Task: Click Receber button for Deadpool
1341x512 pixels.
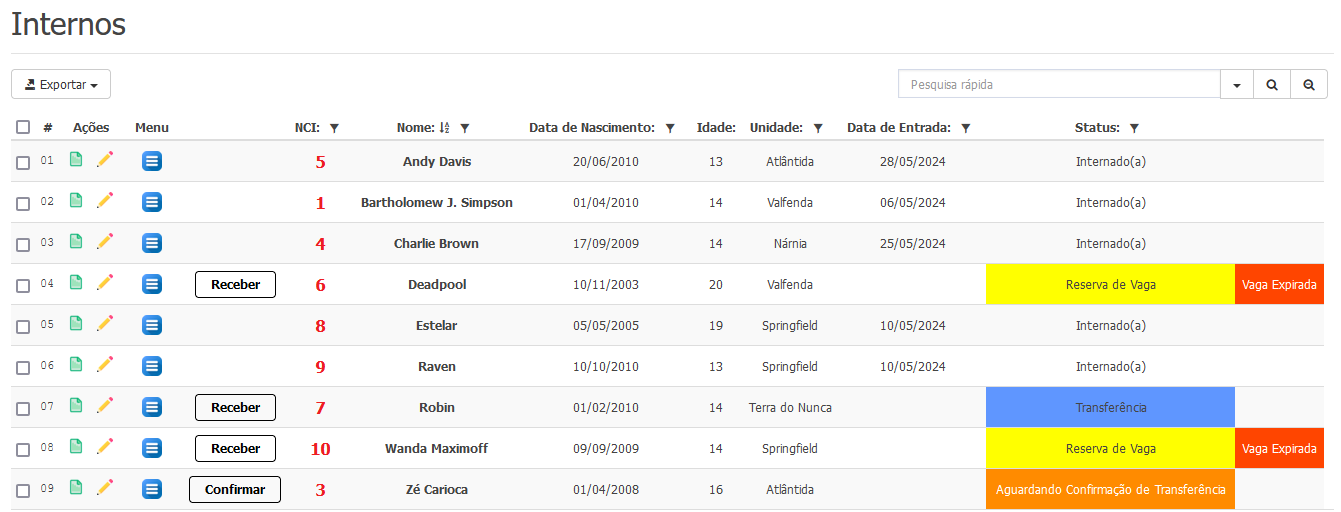Action: tap(235, 284)
